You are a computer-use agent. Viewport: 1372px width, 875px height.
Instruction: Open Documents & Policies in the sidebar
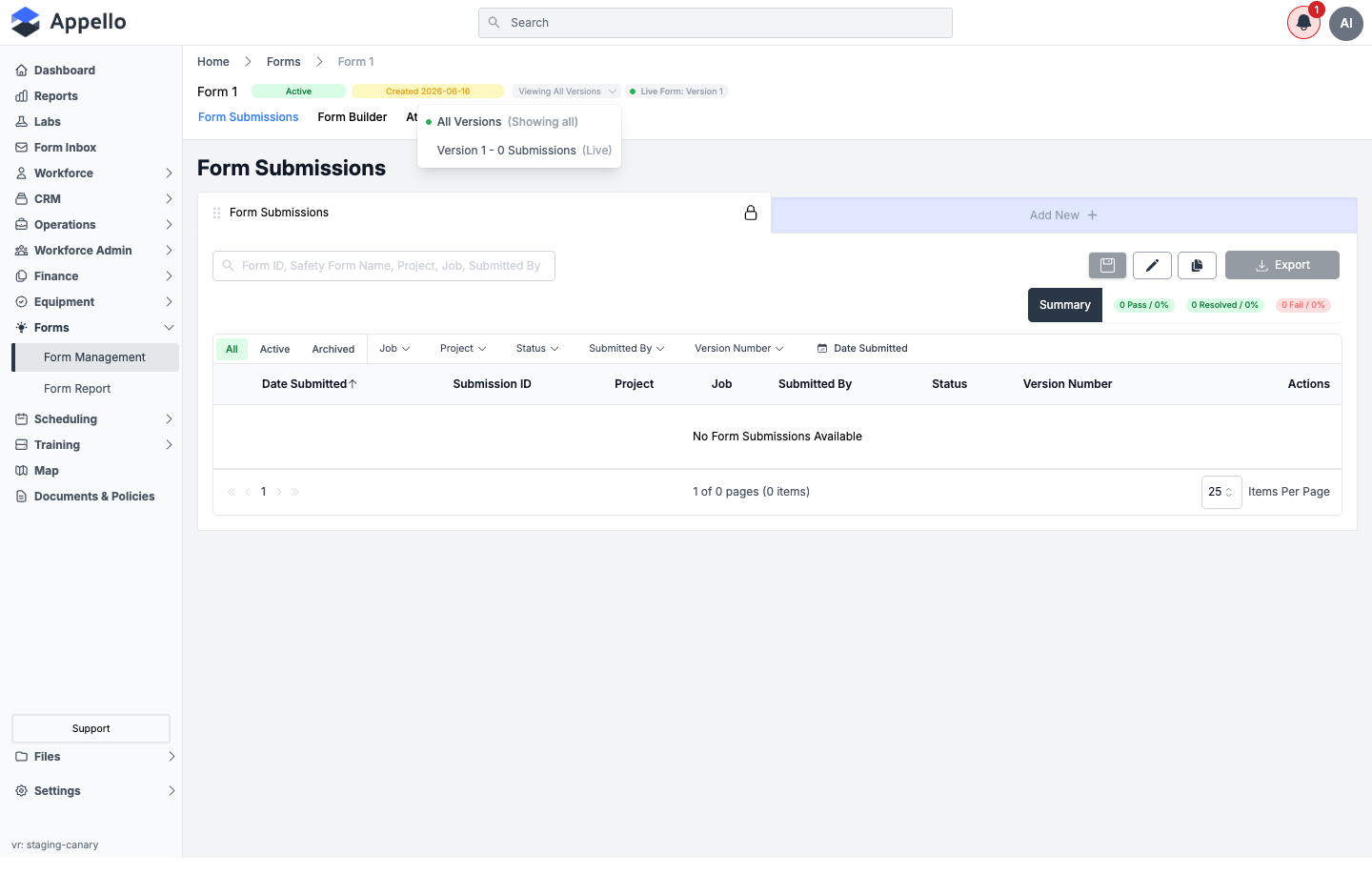(x=94, y=497)
